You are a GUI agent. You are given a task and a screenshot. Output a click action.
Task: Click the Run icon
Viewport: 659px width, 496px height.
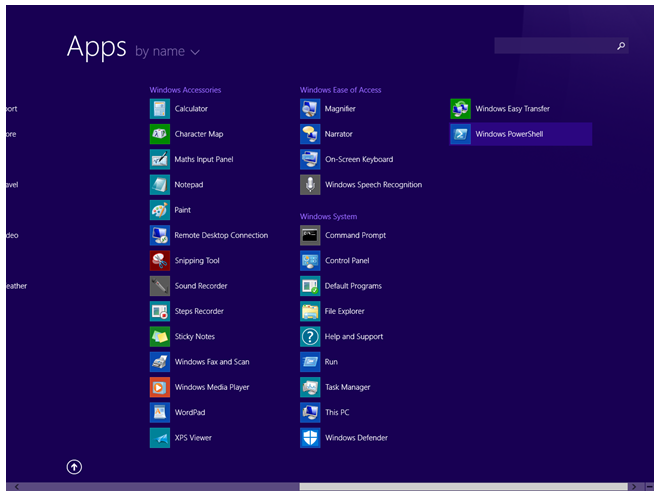coord(310,362)
